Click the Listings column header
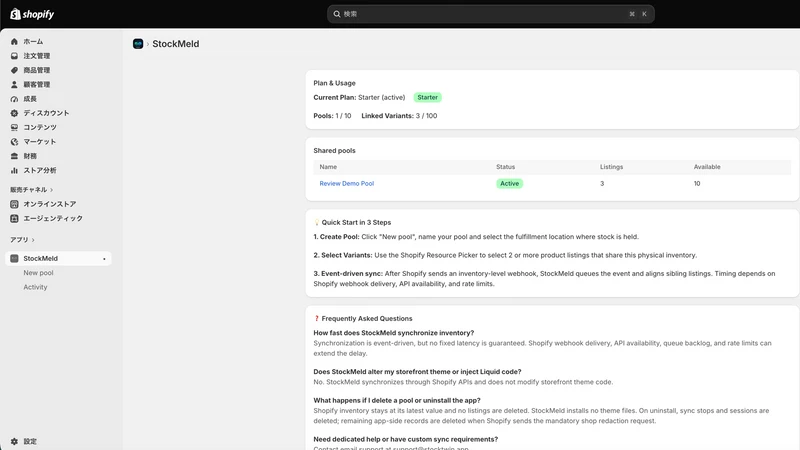 (611, 167)
